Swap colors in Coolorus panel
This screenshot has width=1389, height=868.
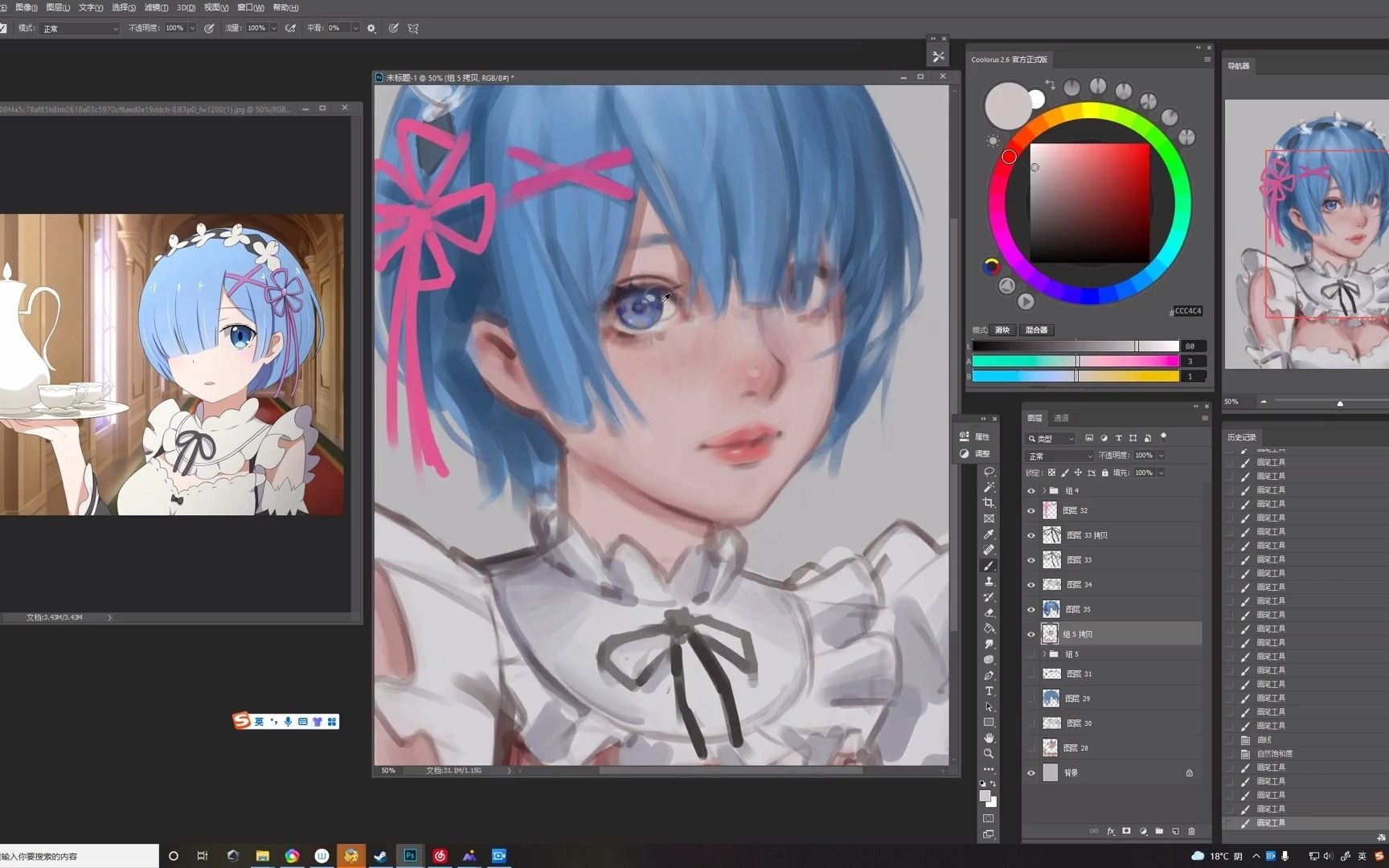tap(1050, 84)
